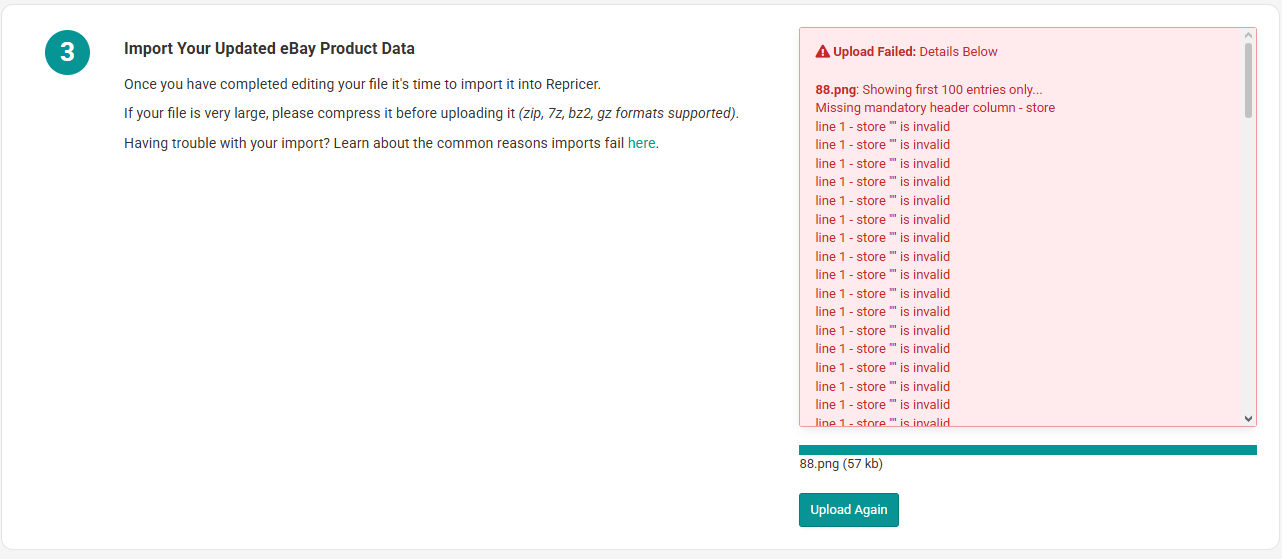Click the error log scrollbar down arrow
This screenshot has width=1282, height=559.
pos(1249,419)
